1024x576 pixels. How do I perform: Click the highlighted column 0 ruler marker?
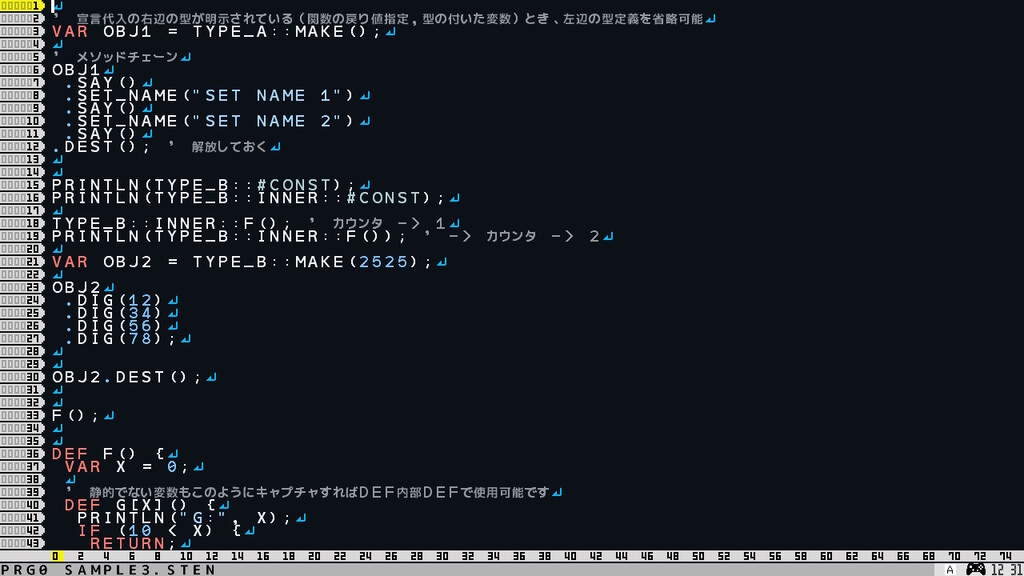pos(57,556)
